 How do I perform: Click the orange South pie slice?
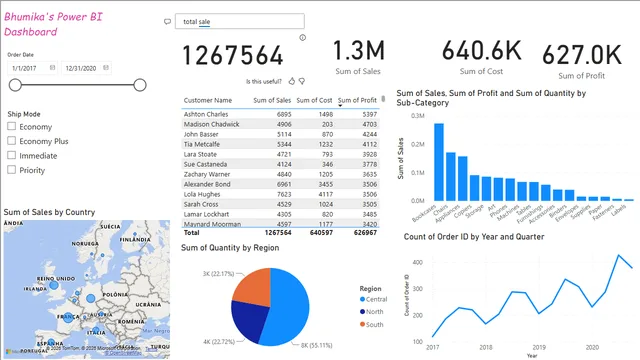[x=253, y=288]
